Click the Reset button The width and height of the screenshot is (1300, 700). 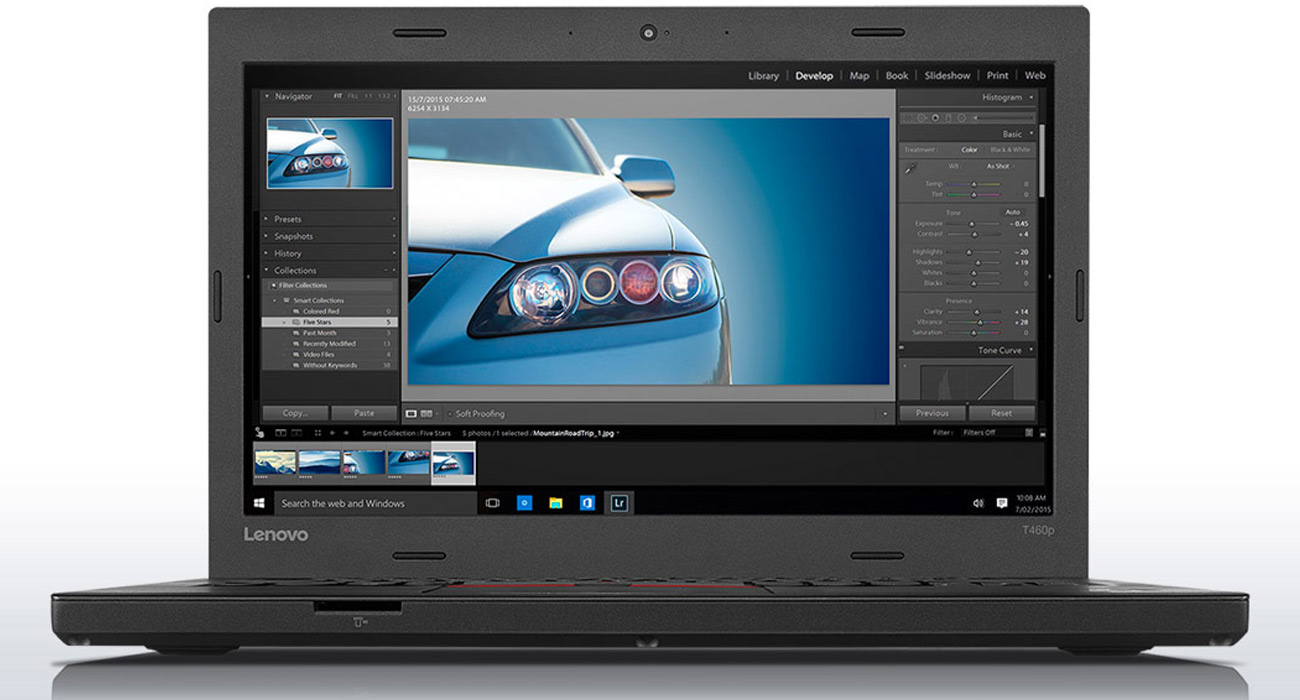pos(1002,413)
